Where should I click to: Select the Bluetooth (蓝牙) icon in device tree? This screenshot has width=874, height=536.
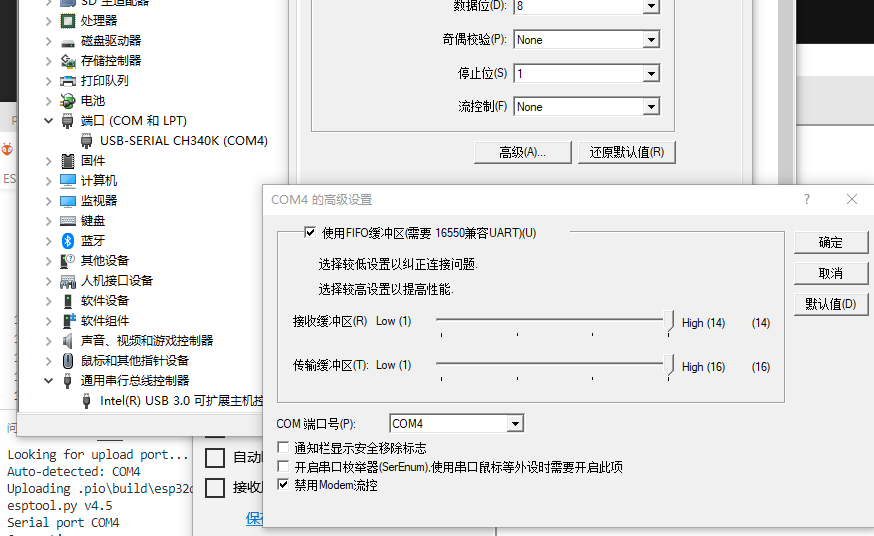click(x=67, y=241)
